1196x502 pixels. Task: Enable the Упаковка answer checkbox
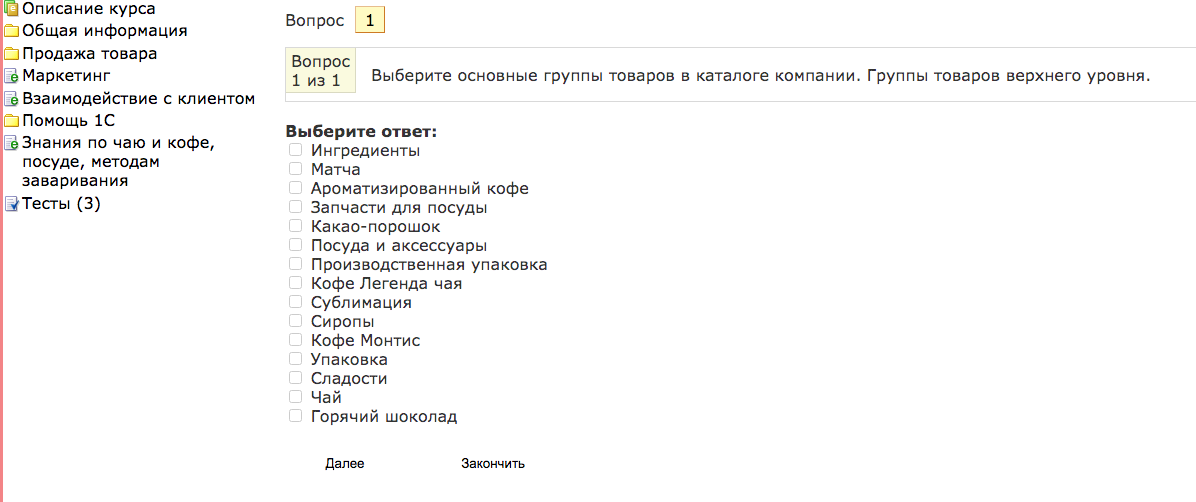click(x=294, y=359)
